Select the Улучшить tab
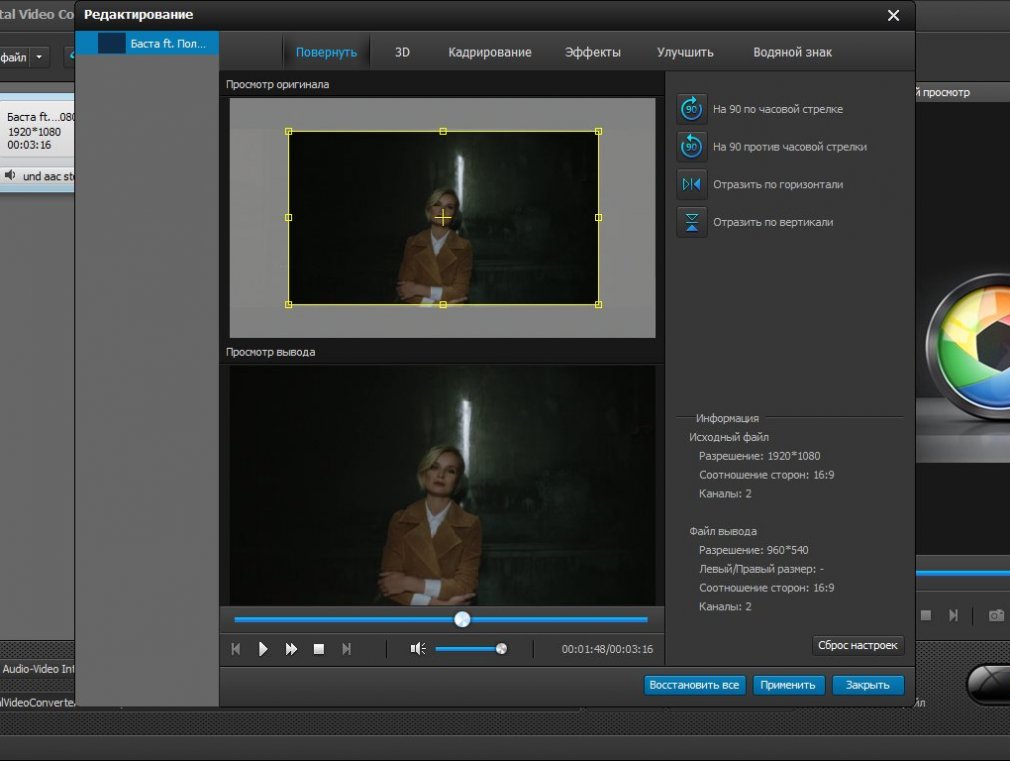This screenshot has width=1010, height=761. (685, 52)
